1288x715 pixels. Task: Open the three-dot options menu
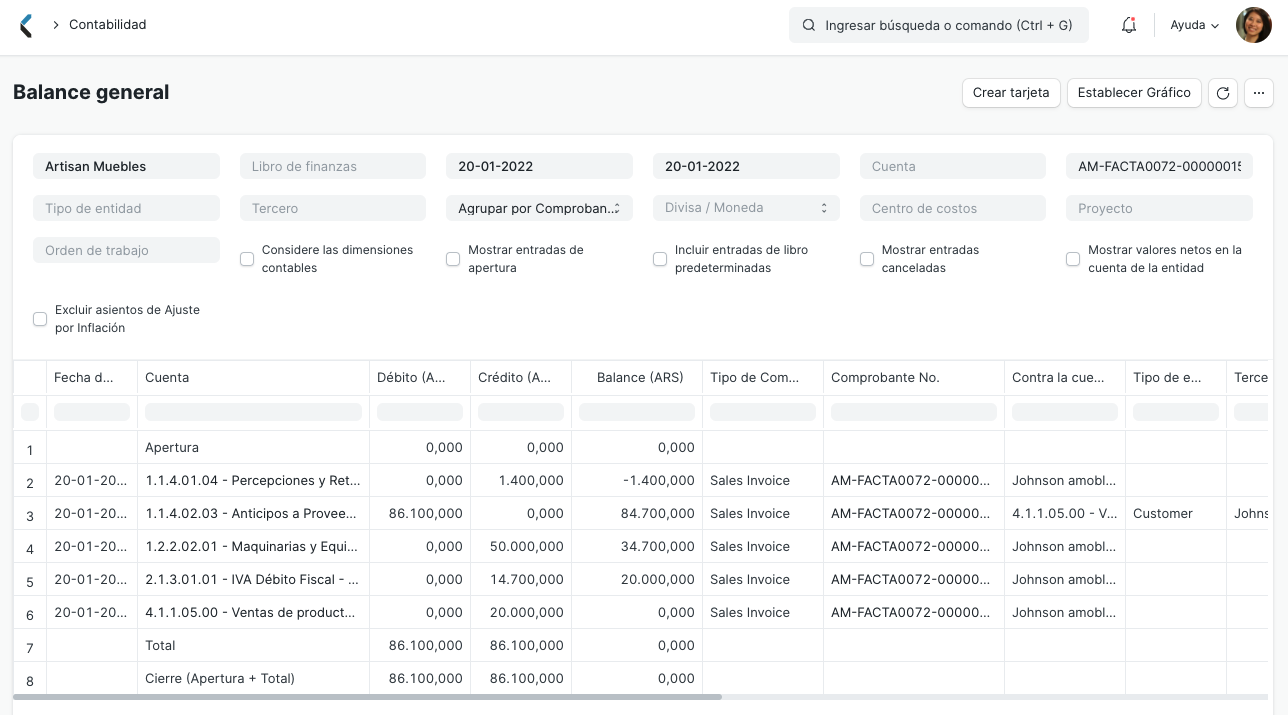click(1259, 93)
